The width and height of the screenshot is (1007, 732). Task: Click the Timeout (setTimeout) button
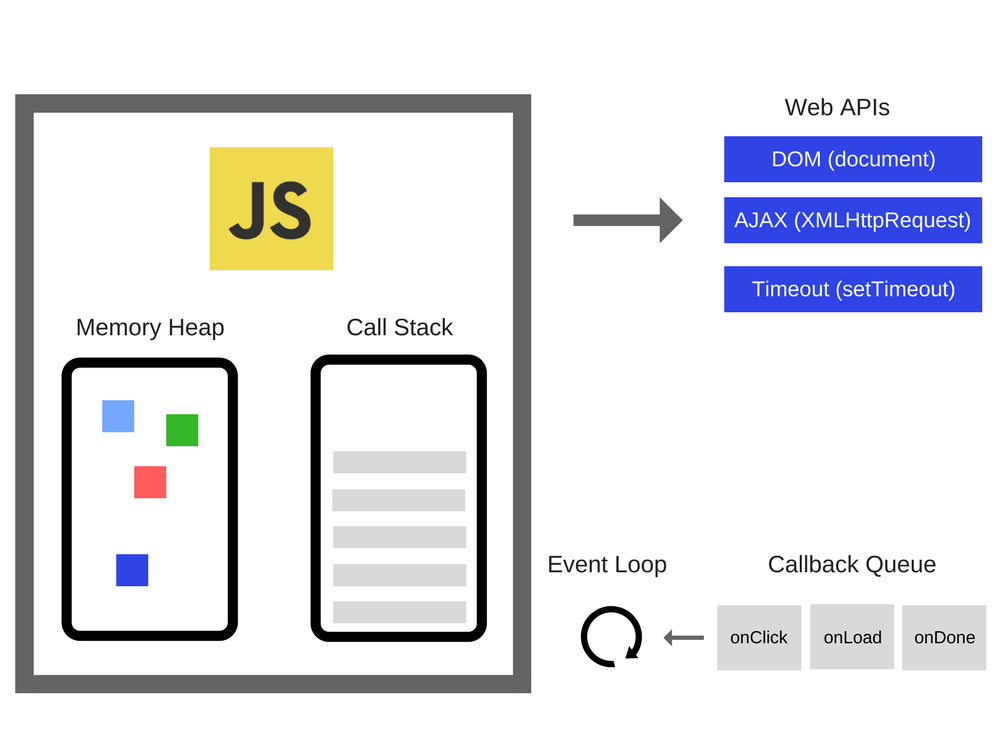(x=852, y=289)
